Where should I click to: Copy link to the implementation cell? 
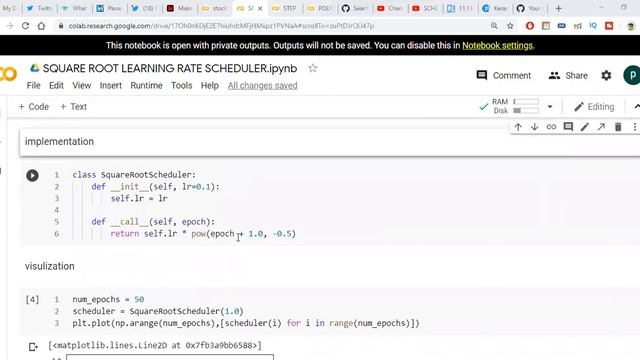coord(551,127)
